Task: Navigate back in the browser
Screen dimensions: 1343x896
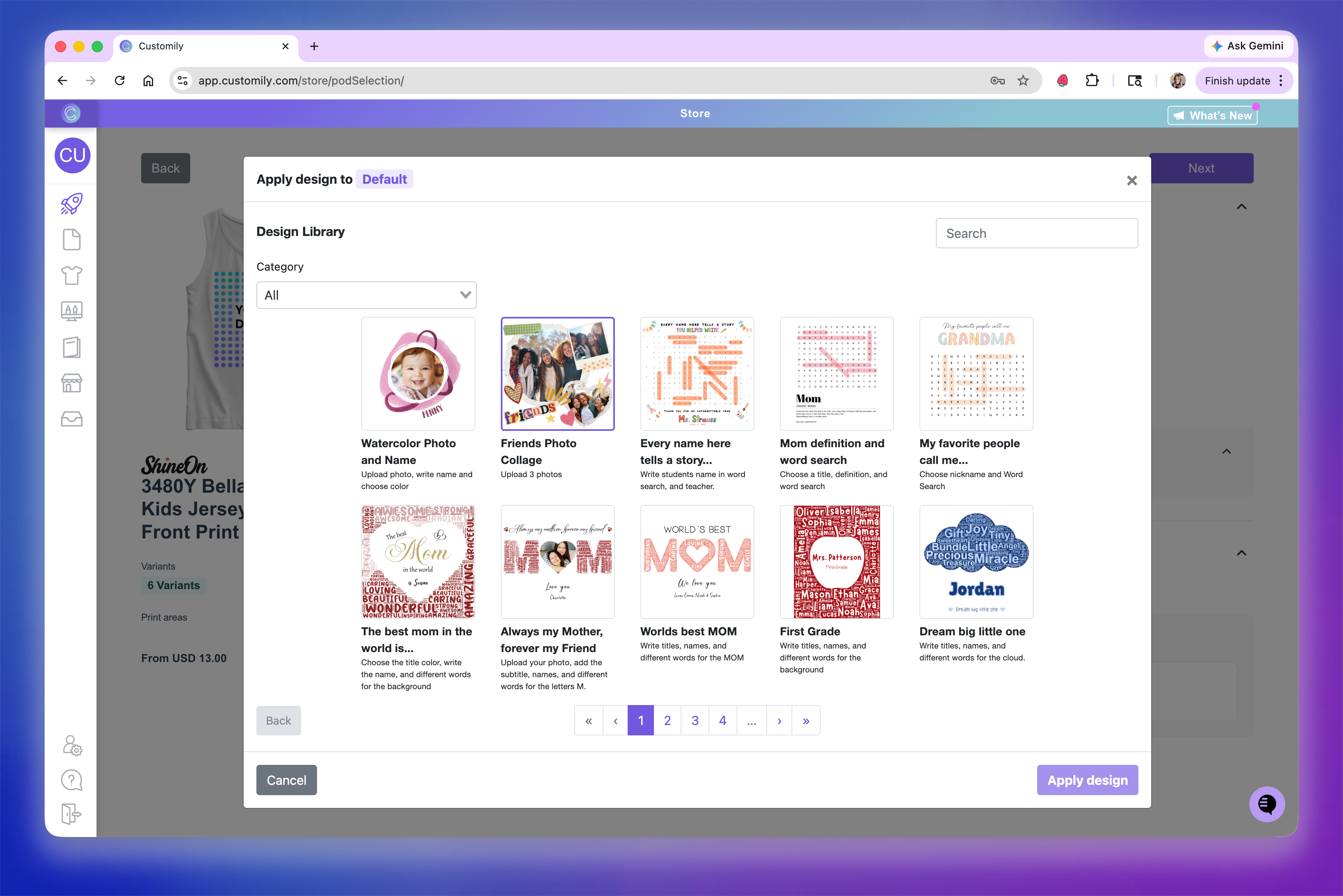Action: [62, 81]
